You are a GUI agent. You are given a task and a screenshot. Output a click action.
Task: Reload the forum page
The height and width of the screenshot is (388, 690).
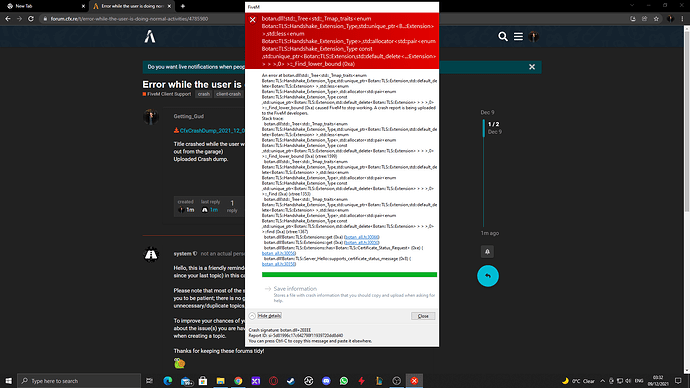(31, 19)
